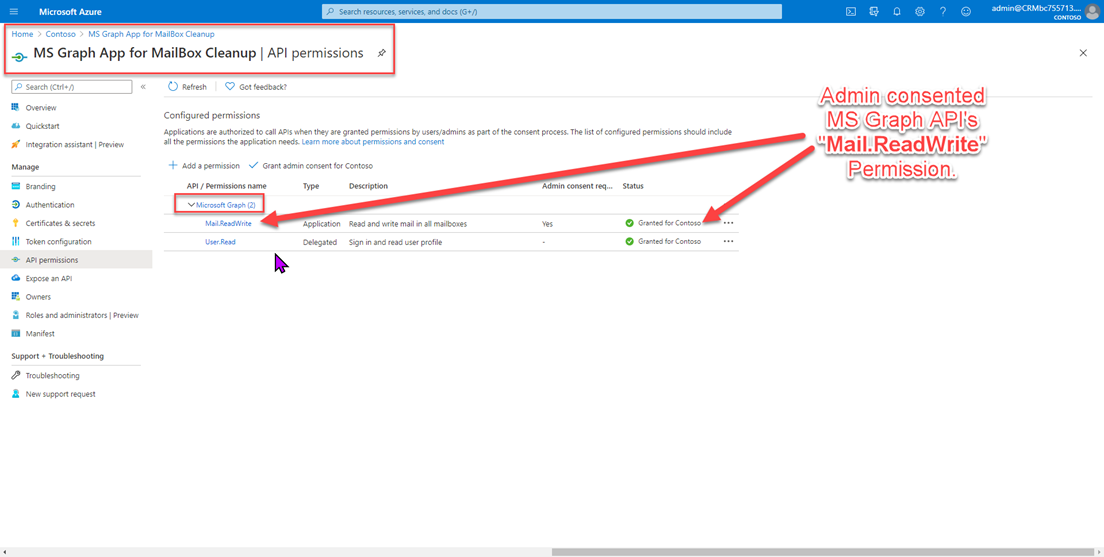
Task: Collapse the Microsoft Graph (2) group
Action: pos(192,205)
